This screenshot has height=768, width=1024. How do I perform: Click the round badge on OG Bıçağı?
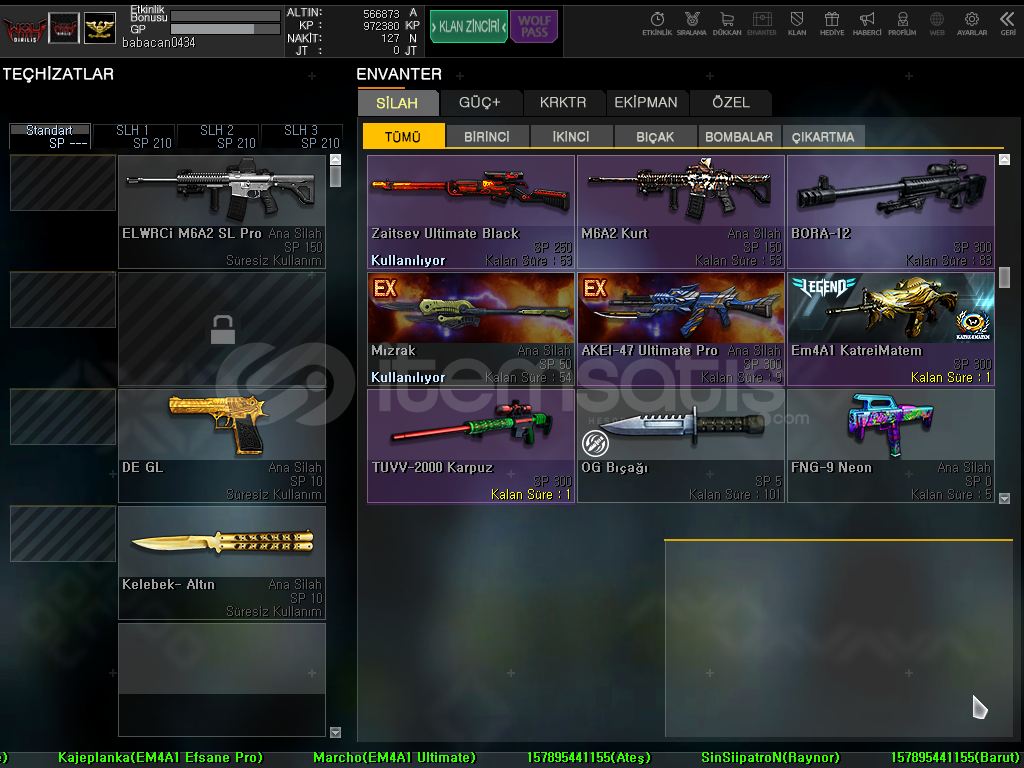(x=595, y=443)
